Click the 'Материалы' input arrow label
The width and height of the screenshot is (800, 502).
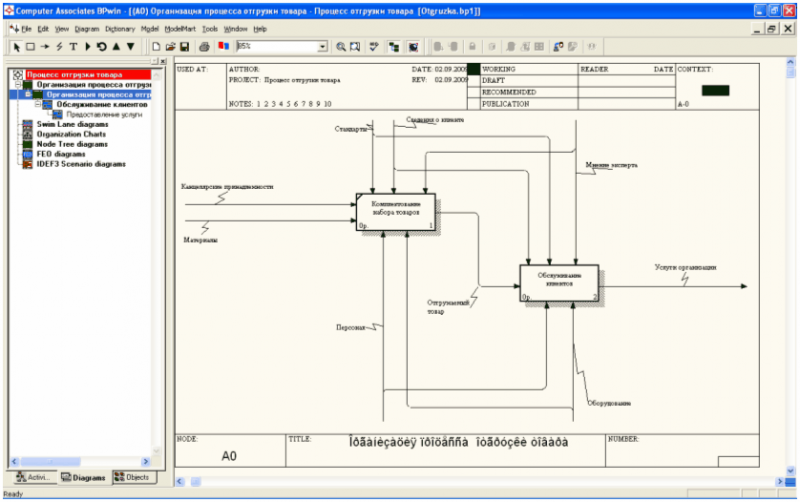tap(201, 240)
